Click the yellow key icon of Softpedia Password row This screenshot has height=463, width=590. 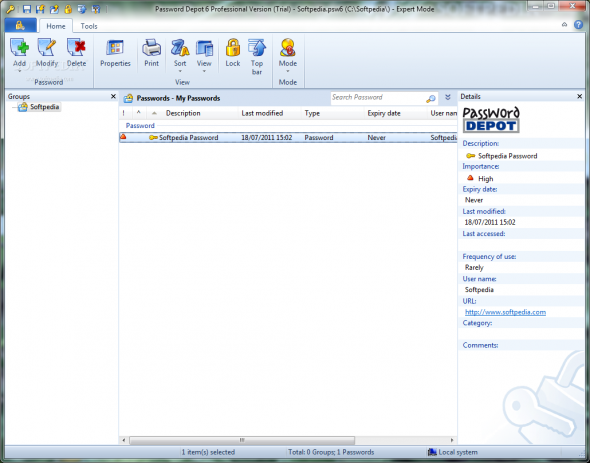pyautogui.click(x=153, y=137)
